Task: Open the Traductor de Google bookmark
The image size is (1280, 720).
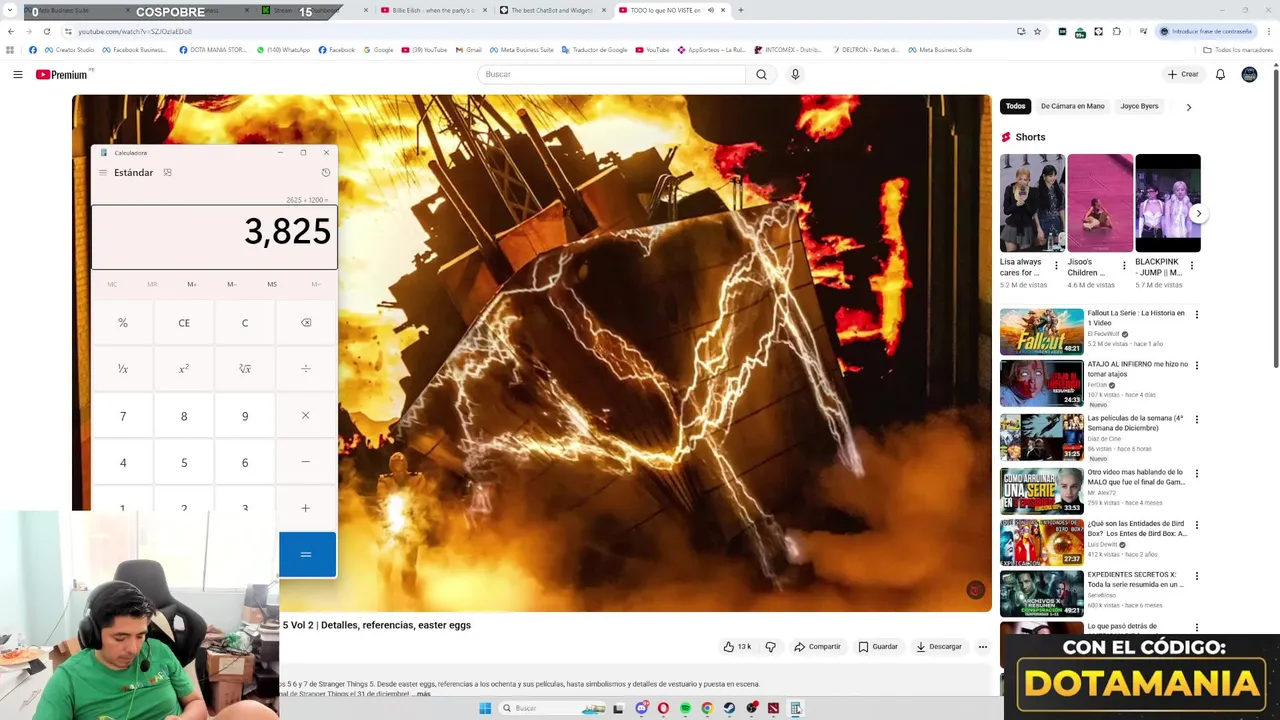Action: pos(596,50)
